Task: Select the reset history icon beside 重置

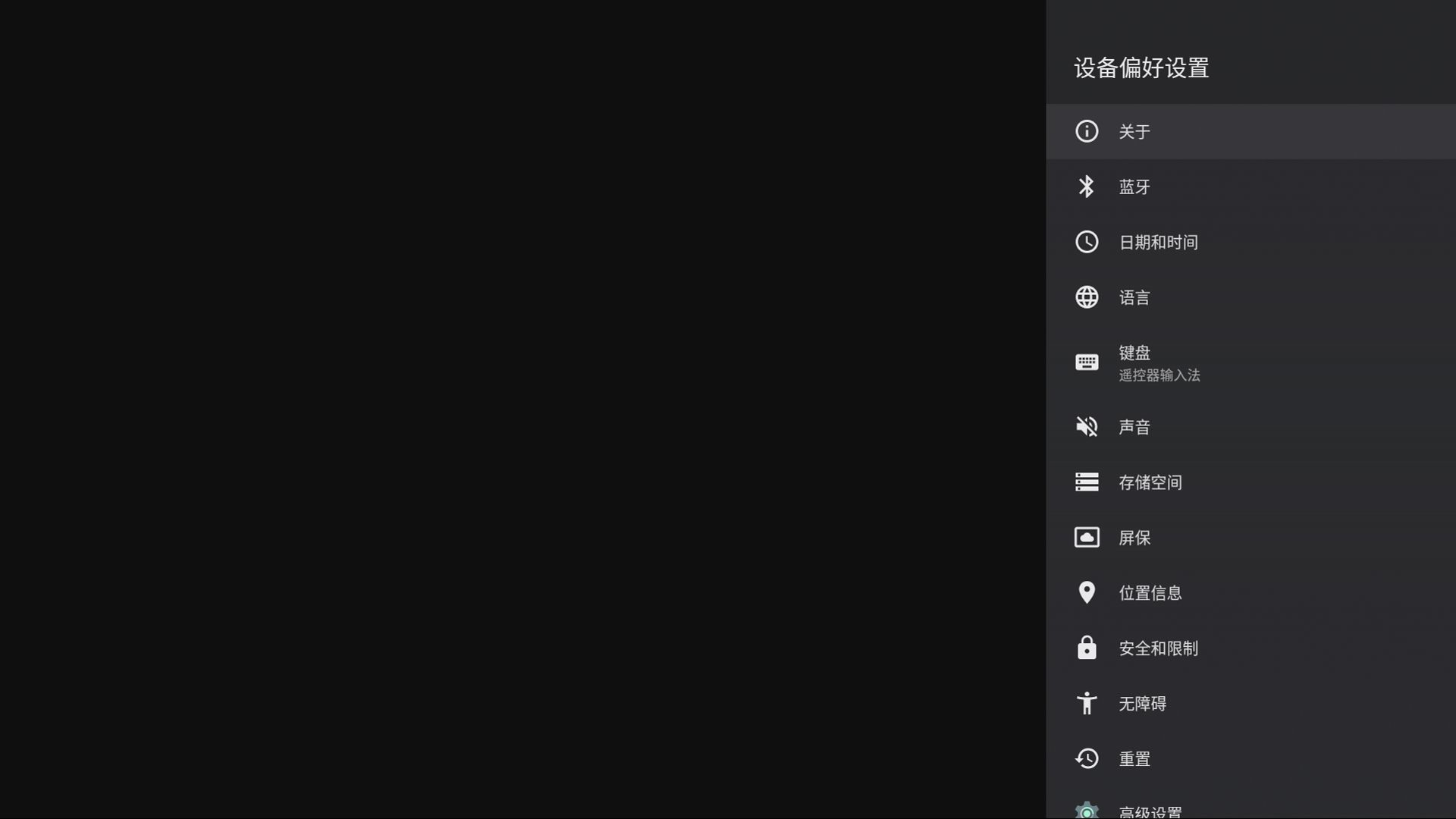Action: [1087, 758]
